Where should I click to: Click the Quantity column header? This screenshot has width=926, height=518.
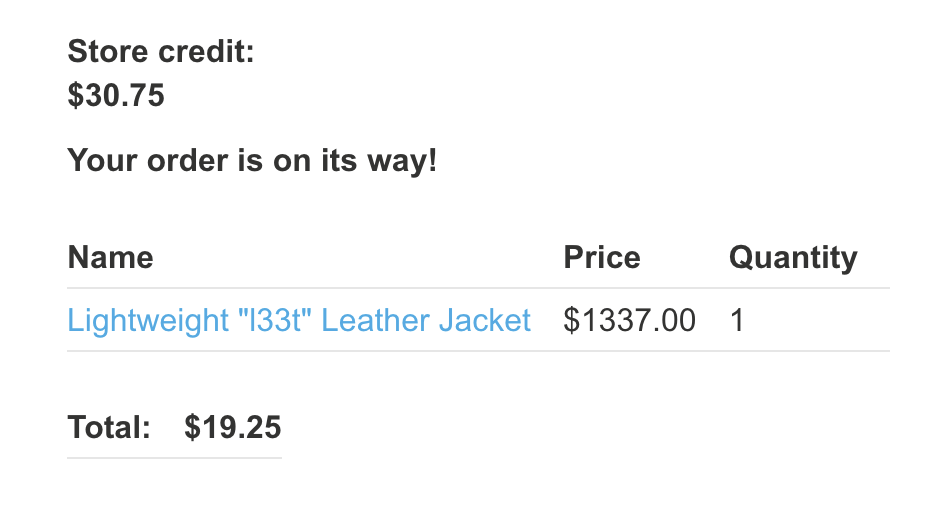[x=793, y=257]
